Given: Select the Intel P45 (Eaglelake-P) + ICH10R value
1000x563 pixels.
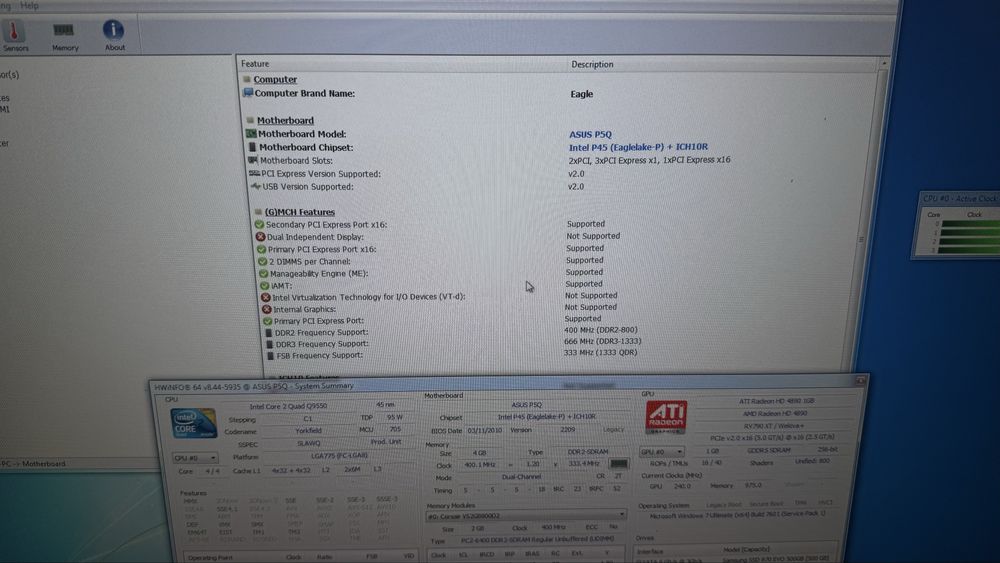Looking at the screenshot, I should click(638, 147).
